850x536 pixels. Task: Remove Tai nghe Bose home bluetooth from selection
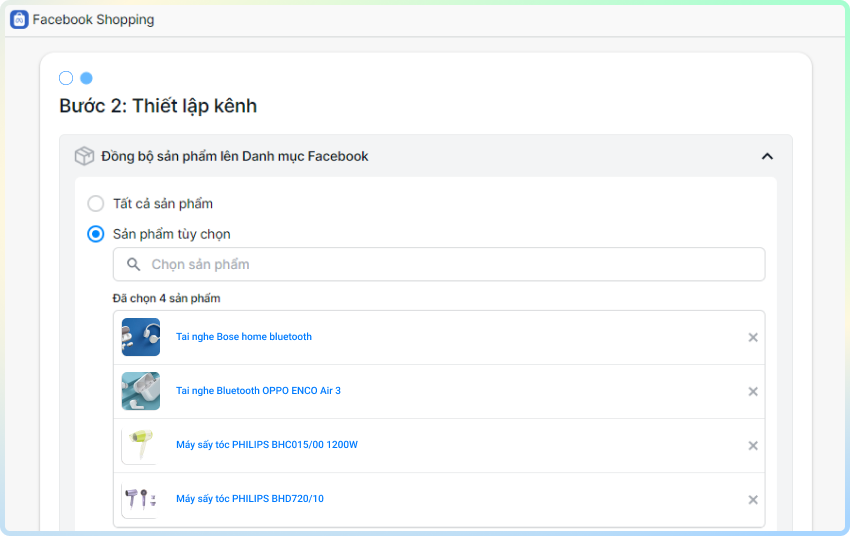pyautogui.click(x=753, y=337)
